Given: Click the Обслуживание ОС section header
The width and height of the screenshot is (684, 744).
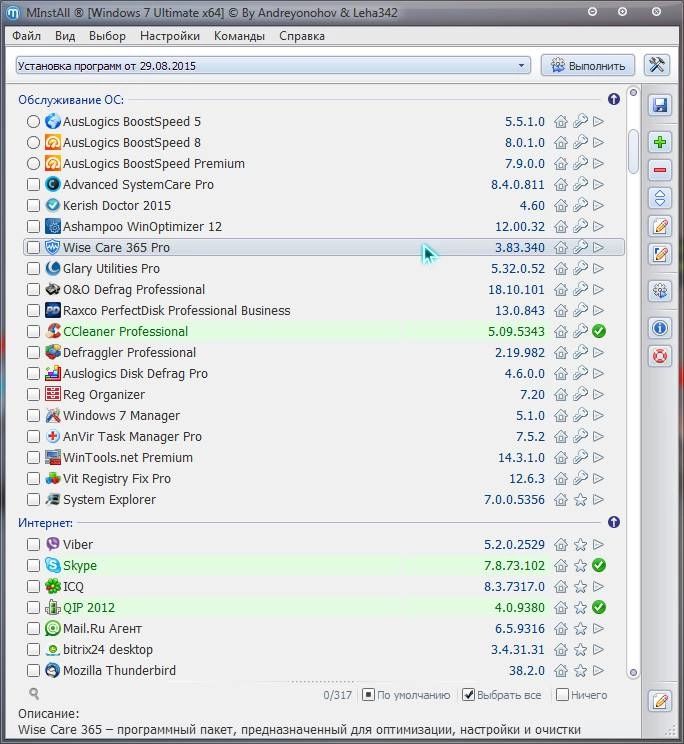Looking at the screenshot, I should click(x=71, y=100).
